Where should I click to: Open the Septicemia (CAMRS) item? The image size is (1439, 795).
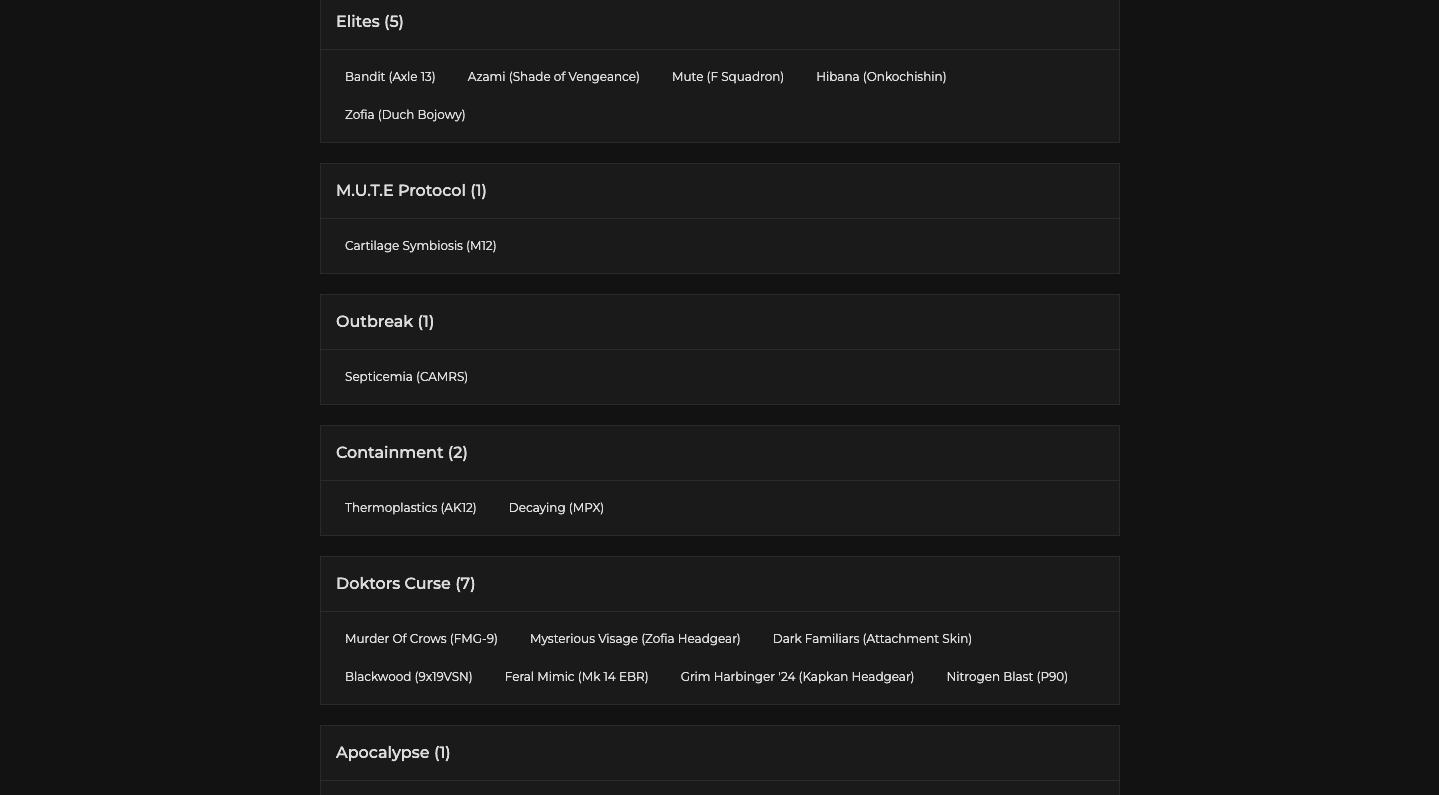point(406,377)
